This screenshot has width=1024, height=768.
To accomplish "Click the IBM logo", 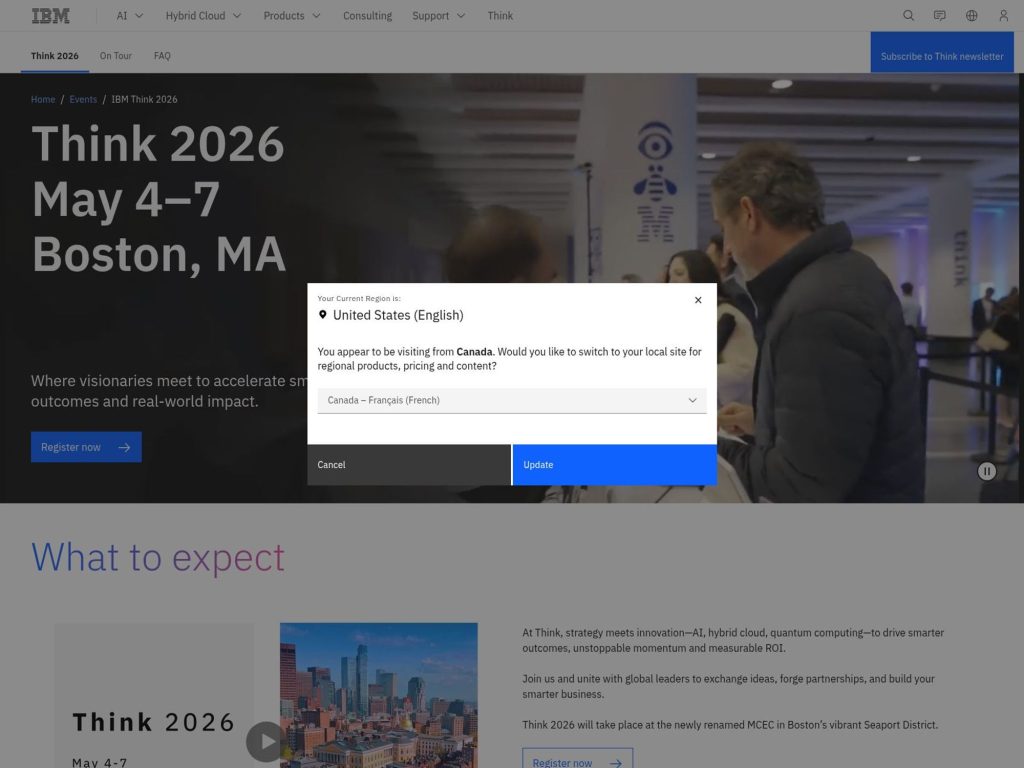I will pyautogui.click(x=50, y=16).
